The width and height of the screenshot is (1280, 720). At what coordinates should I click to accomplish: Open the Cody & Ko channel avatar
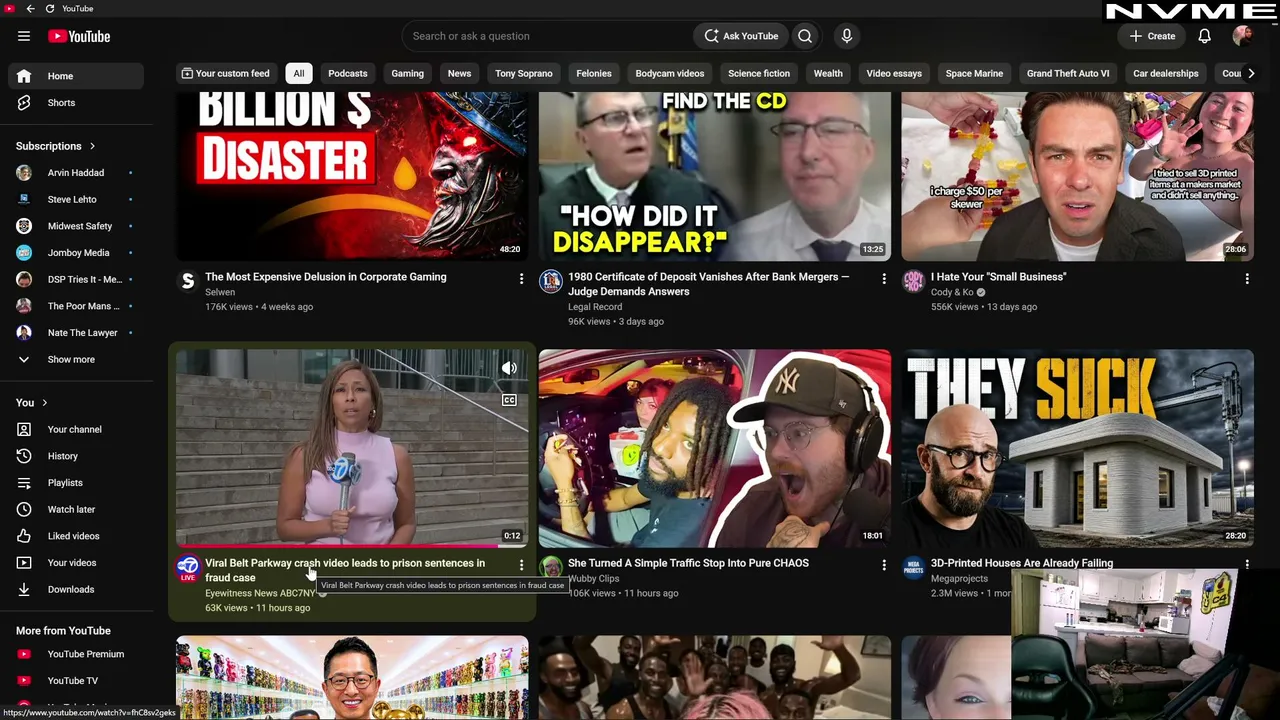coord(914,281)
